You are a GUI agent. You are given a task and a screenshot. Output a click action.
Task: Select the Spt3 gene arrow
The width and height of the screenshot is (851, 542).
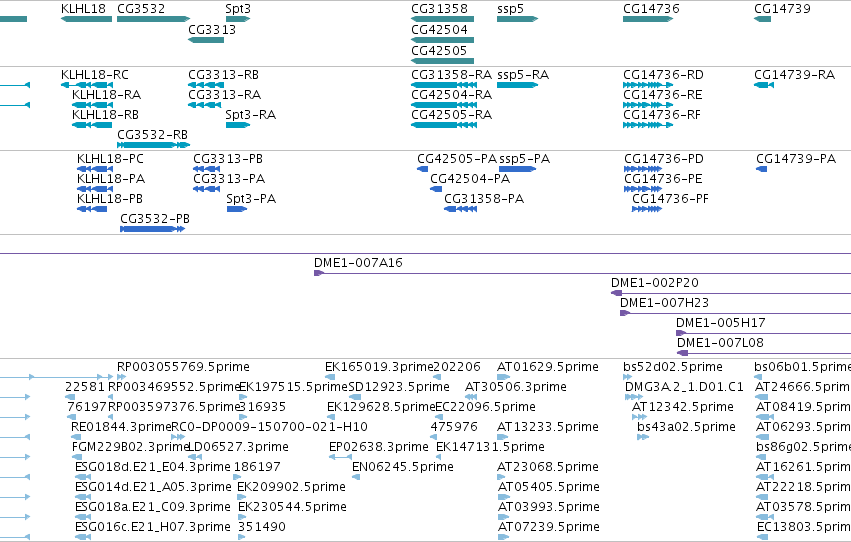[x=238, y=19]
